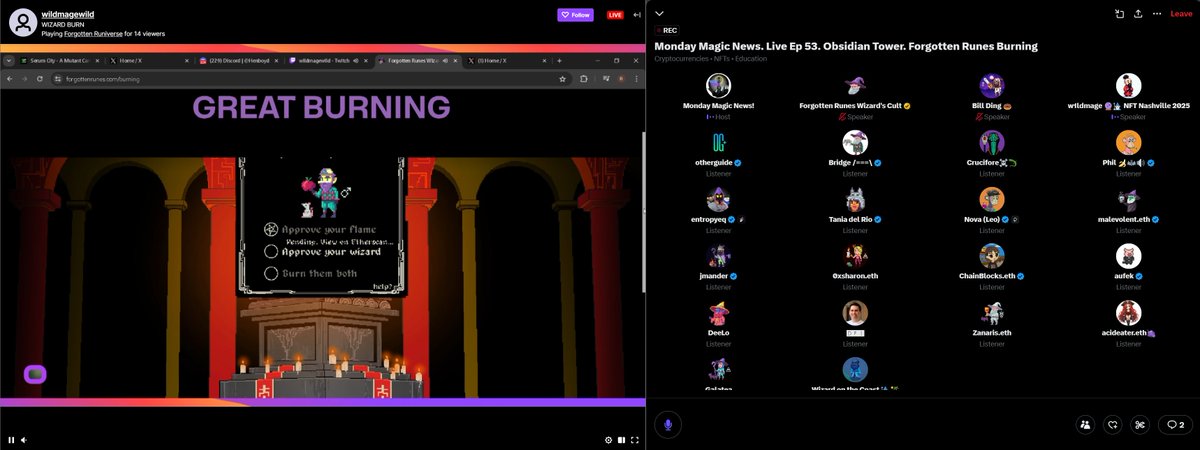Screen dimensions: 1200x450
Task: Select Approve your flame option
Action: point(320,230)
